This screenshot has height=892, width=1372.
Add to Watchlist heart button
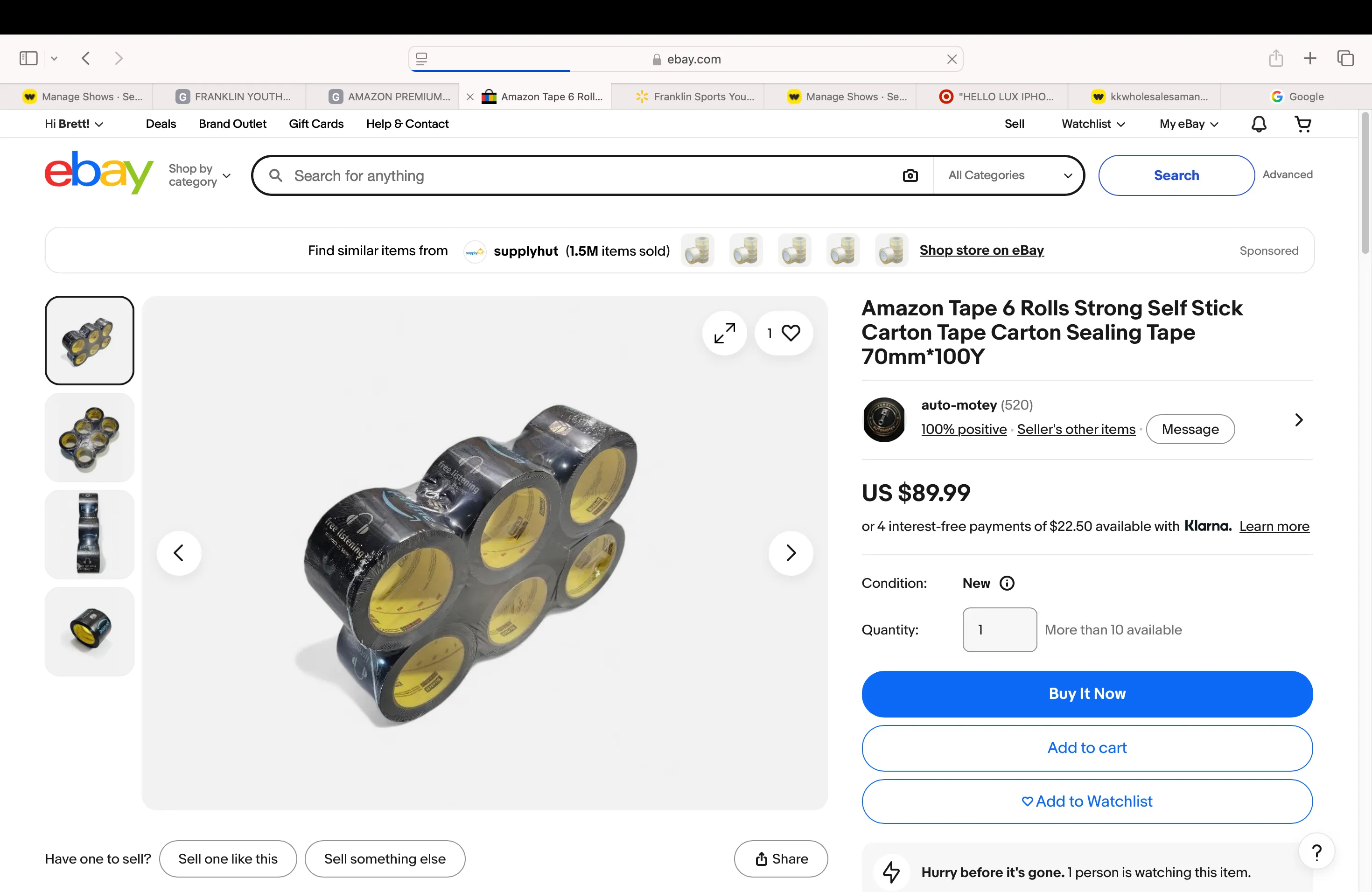point(1087,801)
